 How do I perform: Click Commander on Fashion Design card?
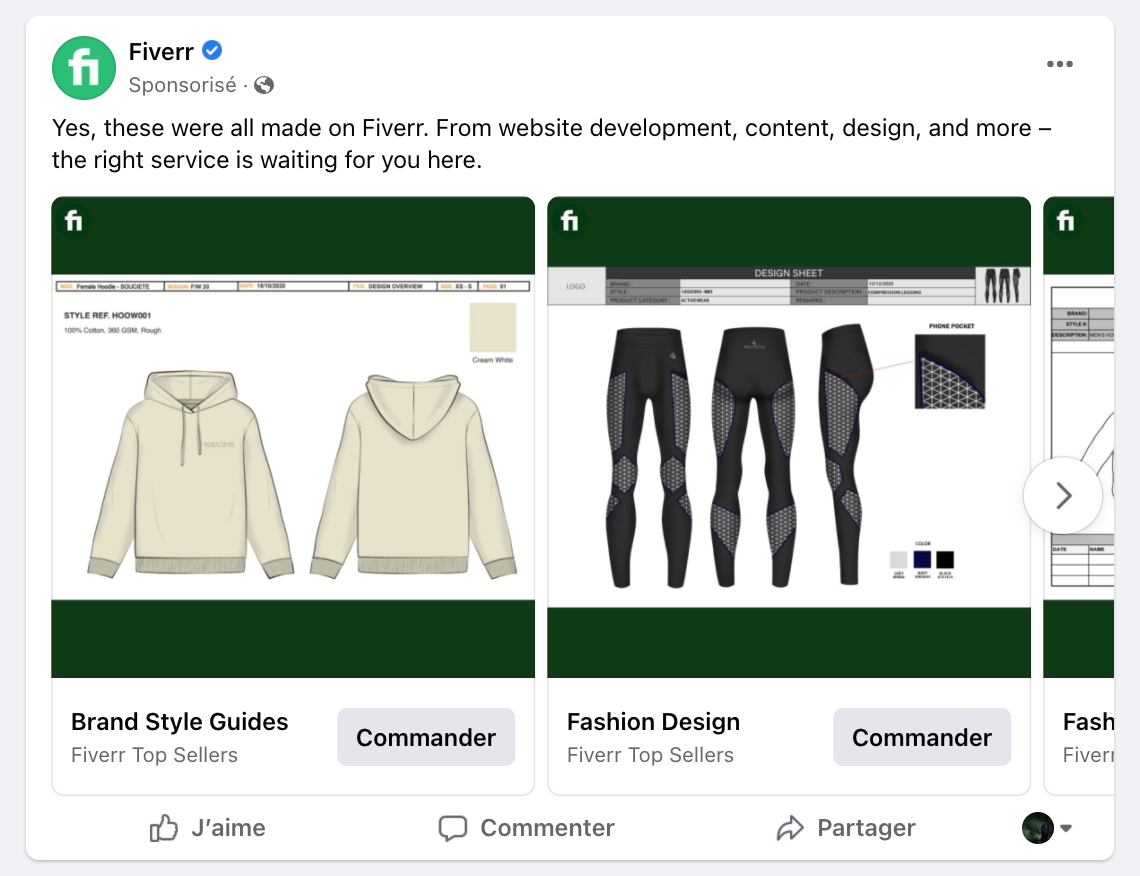(921, 737)
